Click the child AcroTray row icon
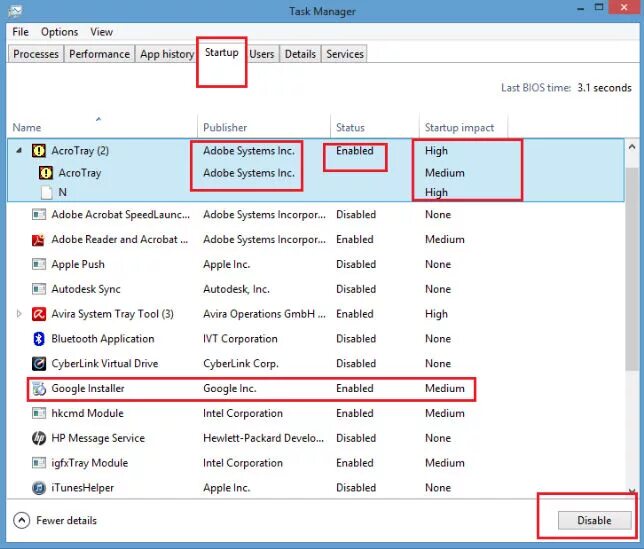The image size is (644, 549). [46, 173]
